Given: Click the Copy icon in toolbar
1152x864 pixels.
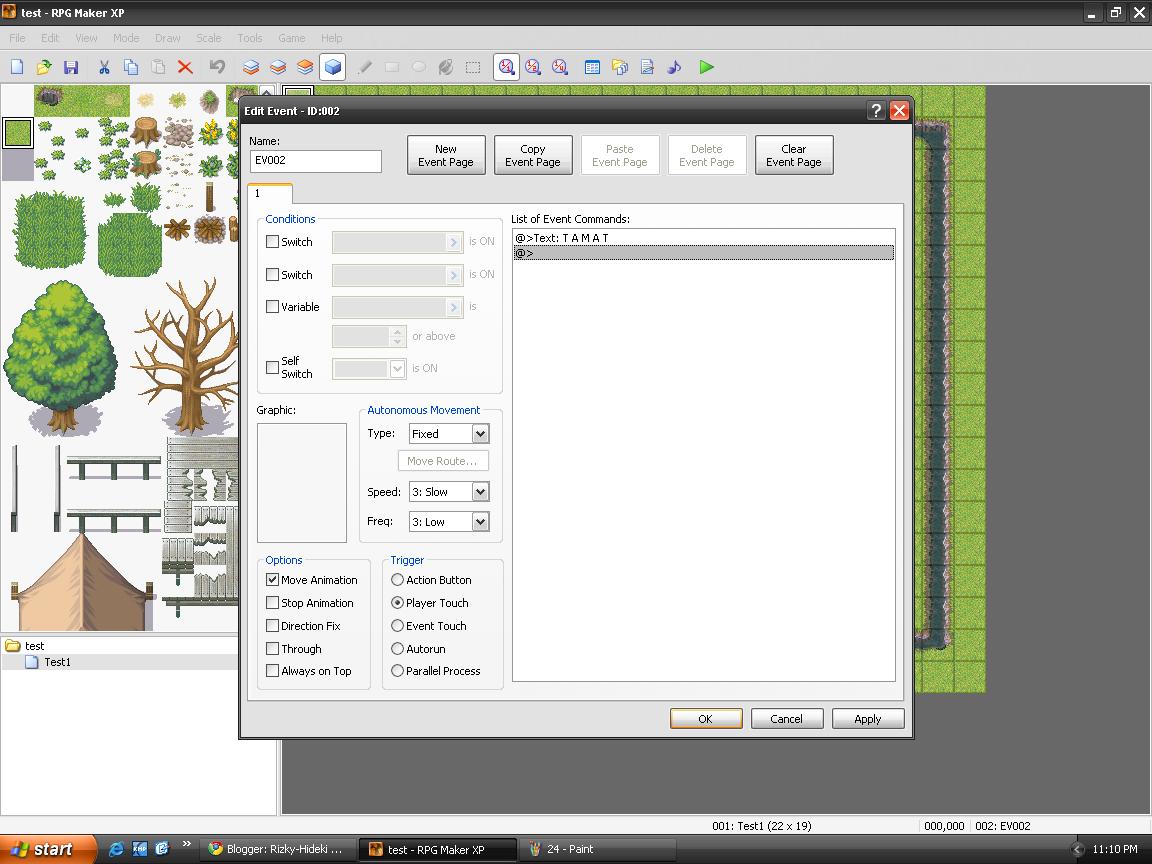Looking at the screenshot, I should 131,68.
